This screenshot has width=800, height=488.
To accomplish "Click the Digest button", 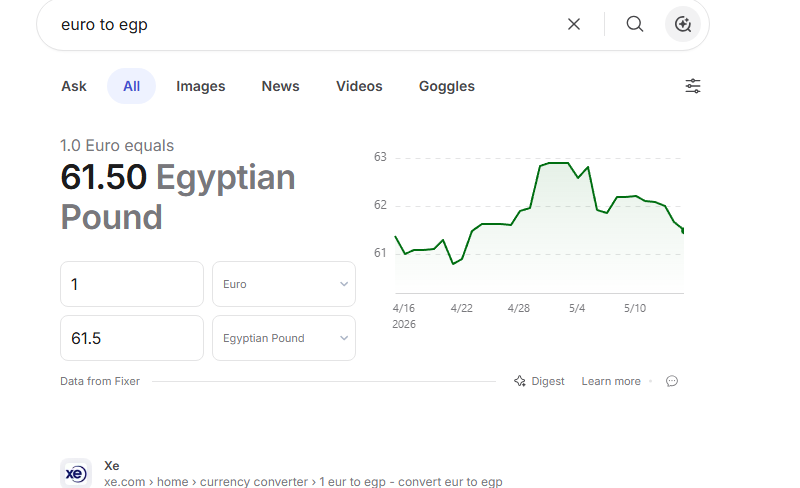I will pyautogui.click(x=539, y=381).
